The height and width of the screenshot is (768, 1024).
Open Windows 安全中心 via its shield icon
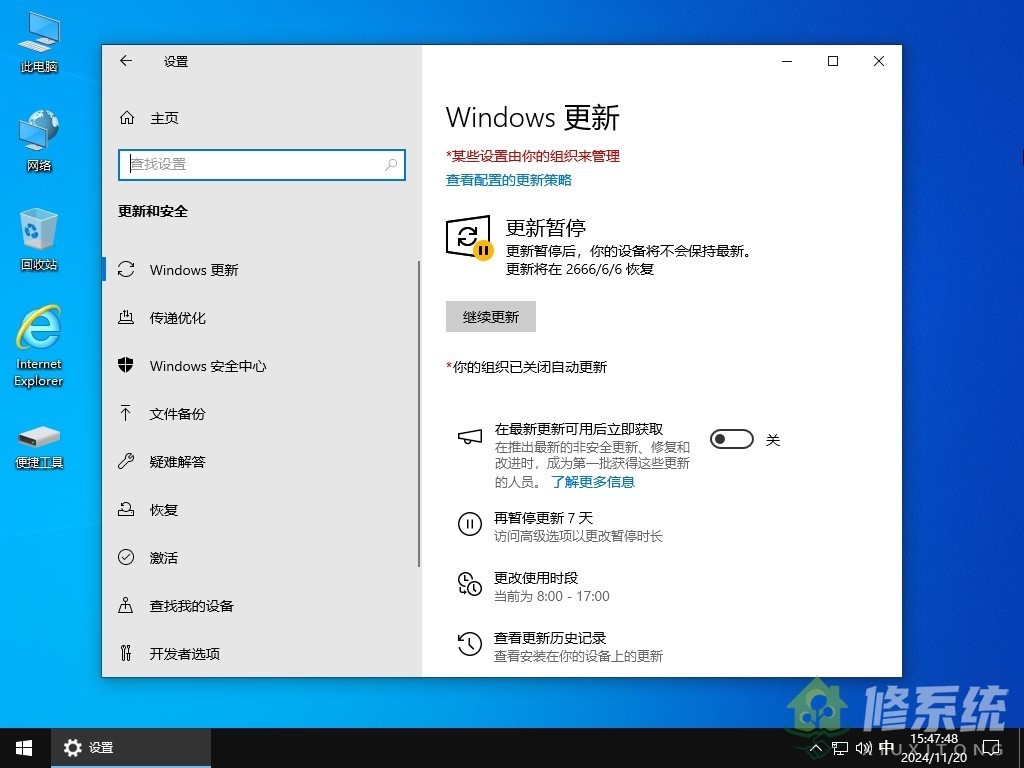point(126,366)
